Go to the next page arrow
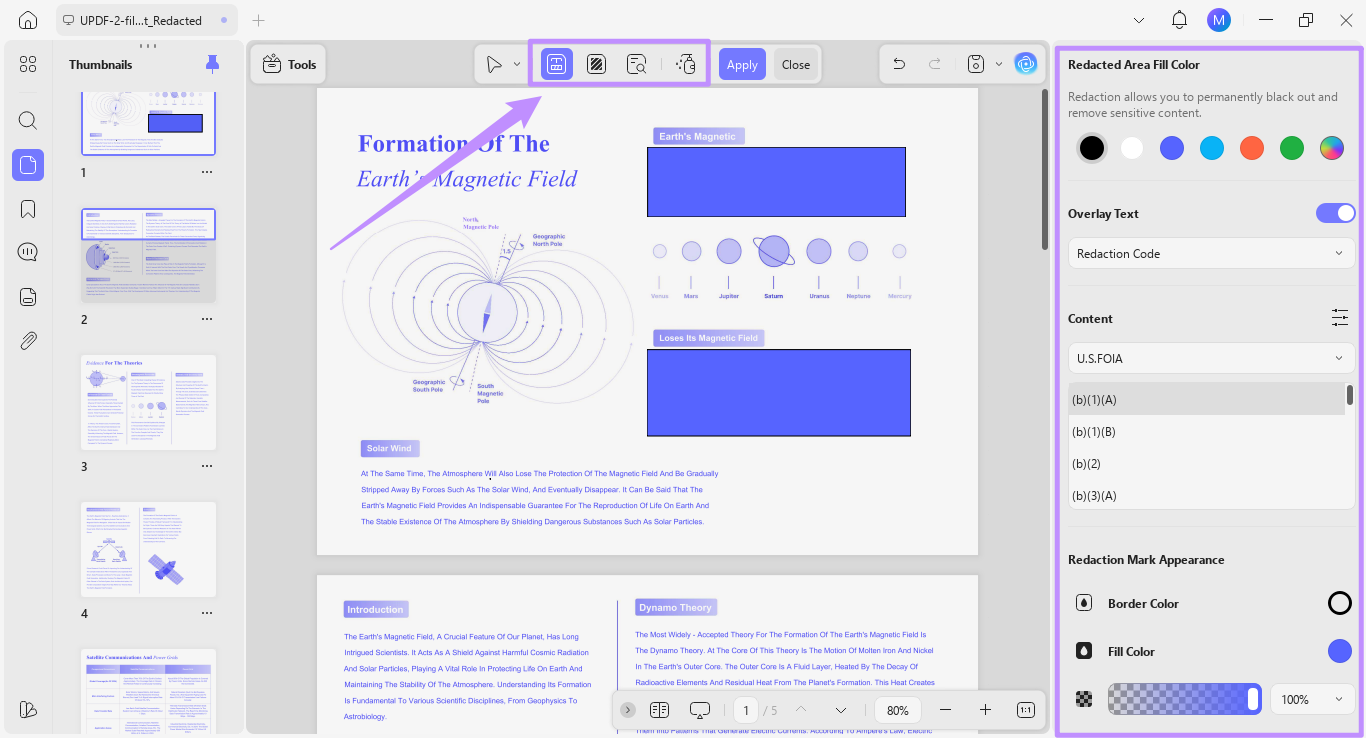Image resolution: width=1366 pixels, height=738 pixels. coord(841,710)
